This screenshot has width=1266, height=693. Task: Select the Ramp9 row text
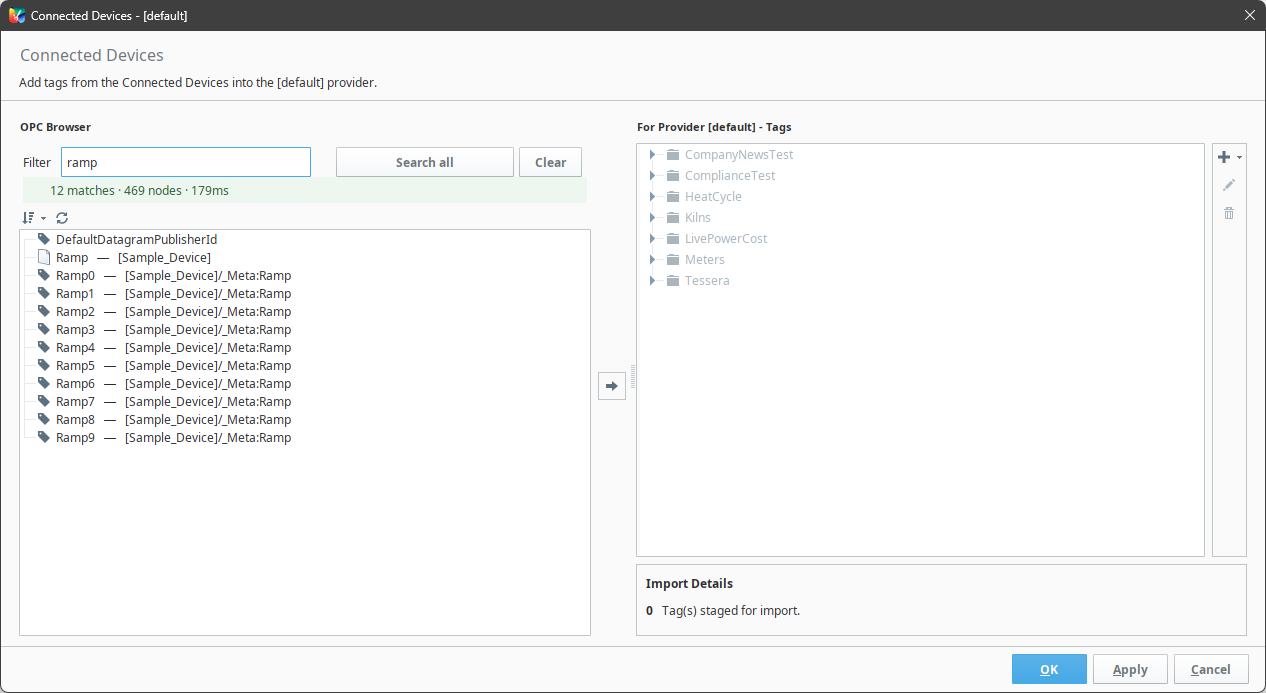tap(173, 437)
